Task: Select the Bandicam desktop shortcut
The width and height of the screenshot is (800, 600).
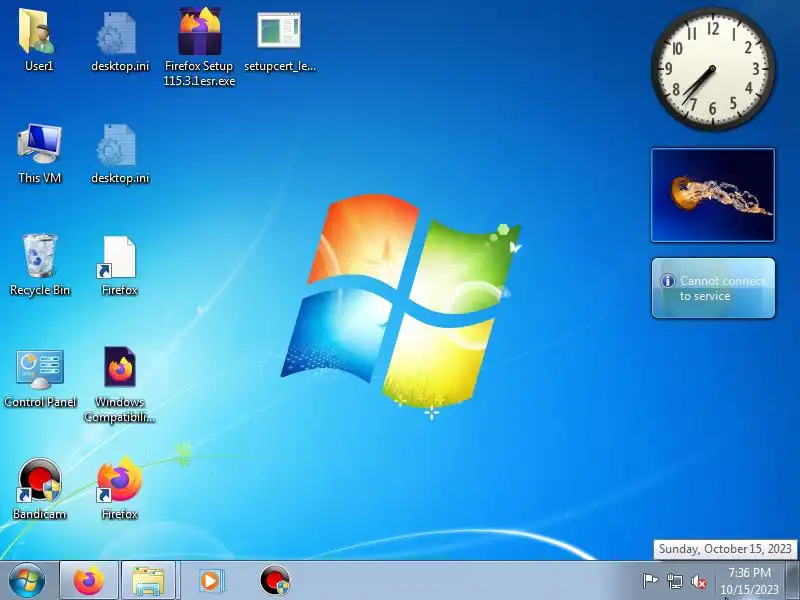Action: pyautogui.click(x=39, y=481)
